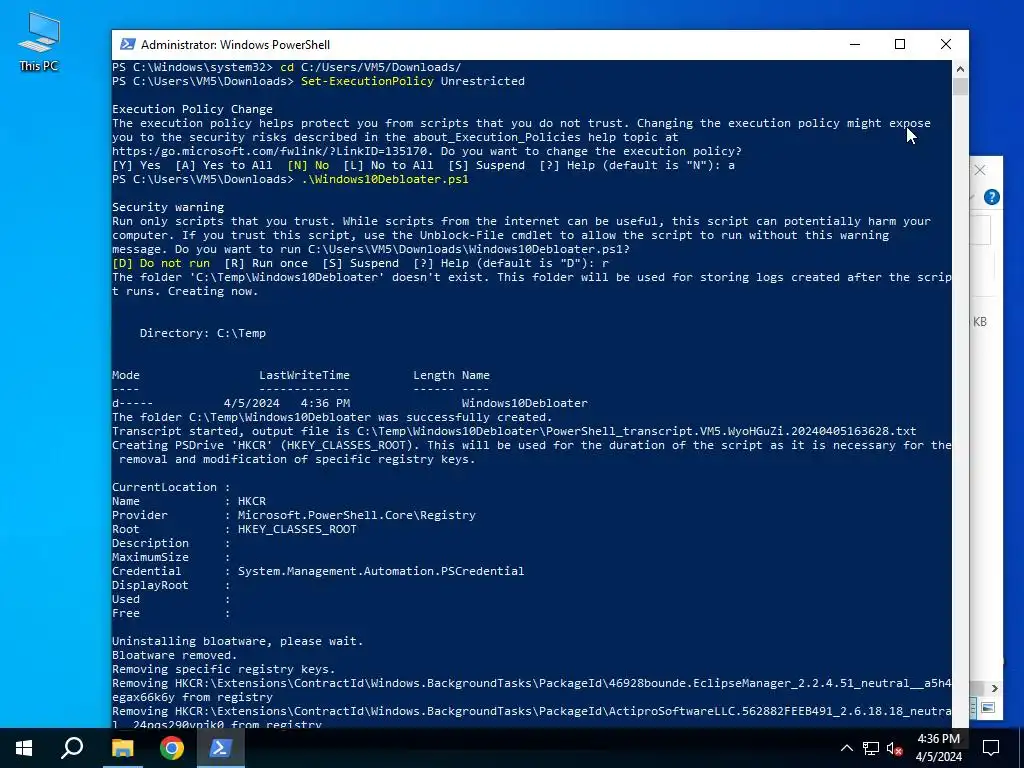The image size is (1024, 768).
Task: Click the 'Execution Policy Change' heading
Action: 192,109
